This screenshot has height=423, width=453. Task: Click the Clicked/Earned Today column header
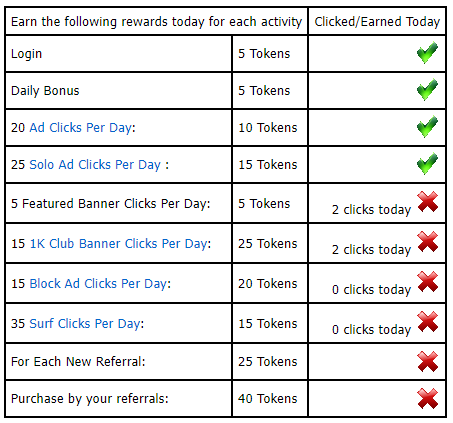click(377, 22)
